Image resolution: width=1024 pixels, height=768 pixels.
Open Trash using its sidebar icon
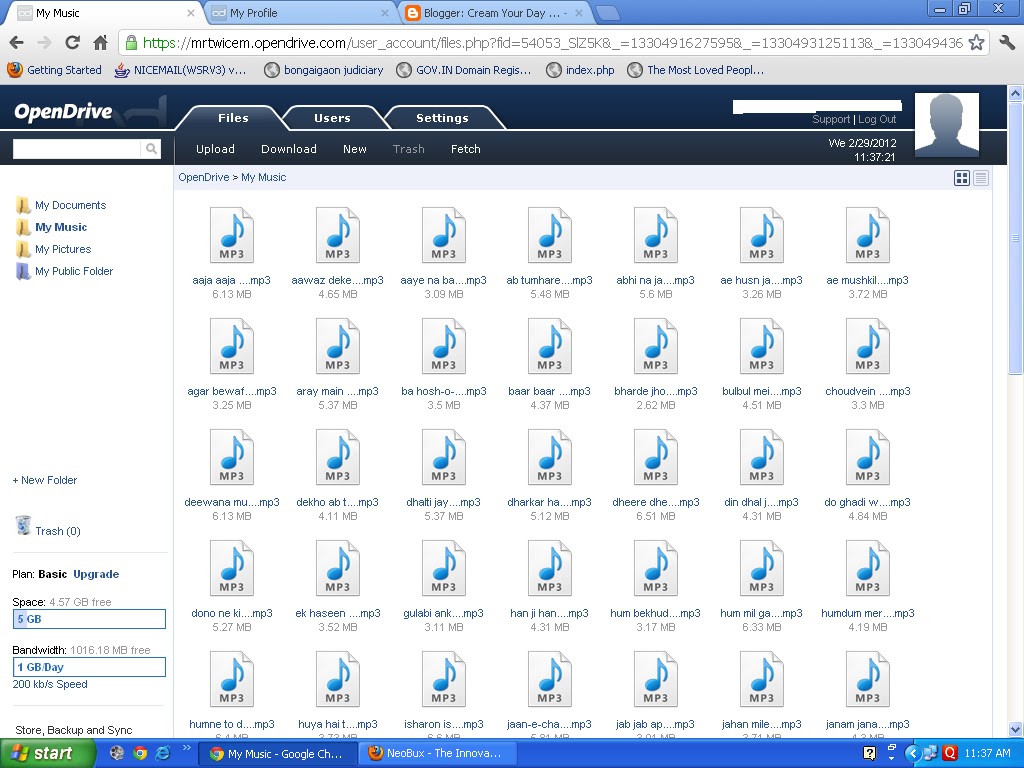click(x=24, y=524)
